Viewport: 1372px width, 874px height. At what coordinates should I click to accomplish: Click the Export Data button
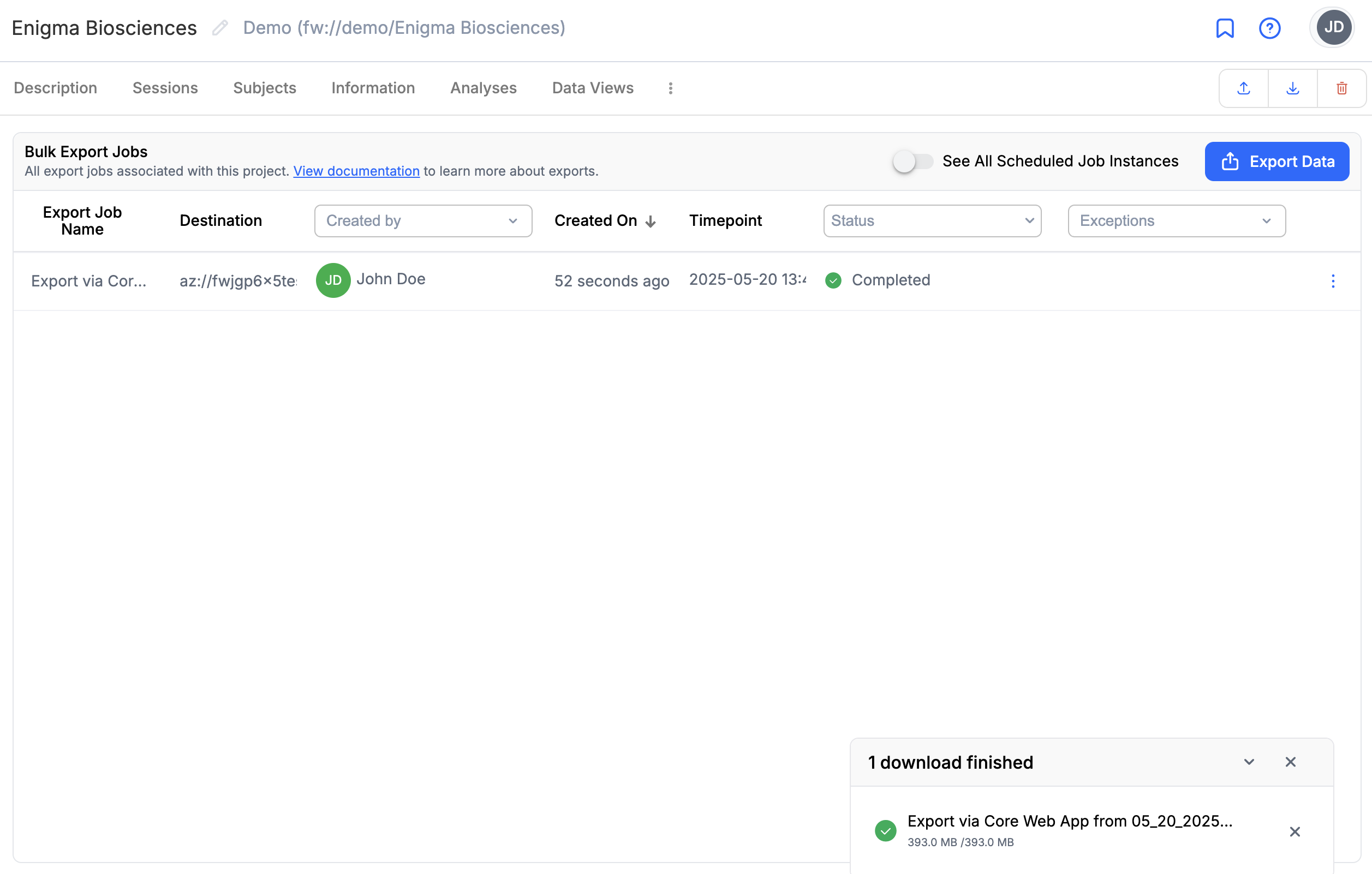pyautogui.click(x=1277, y=162)
